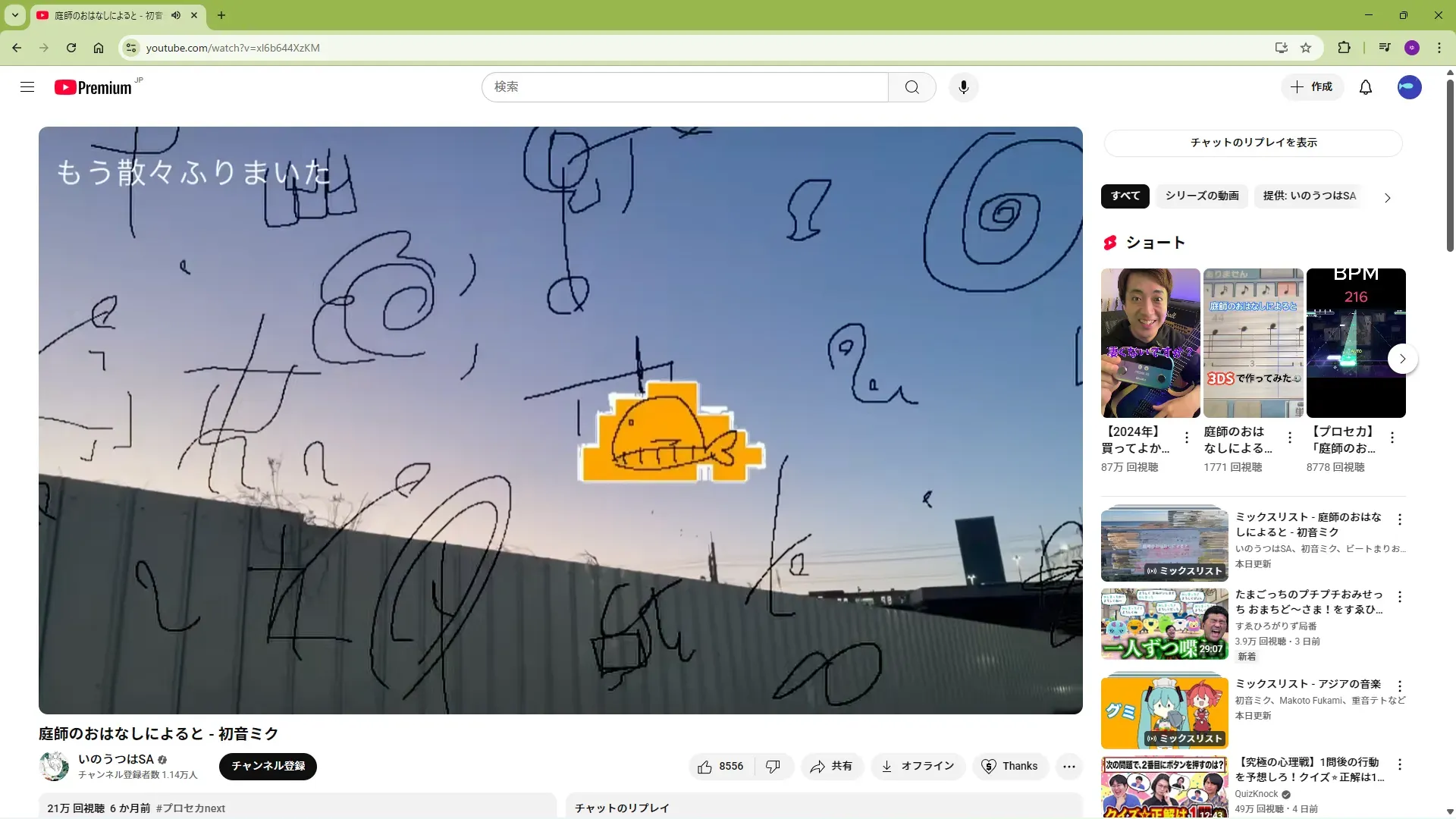
Task: Mute tab audio via speaker icon
Action: [x=176, y=15]
